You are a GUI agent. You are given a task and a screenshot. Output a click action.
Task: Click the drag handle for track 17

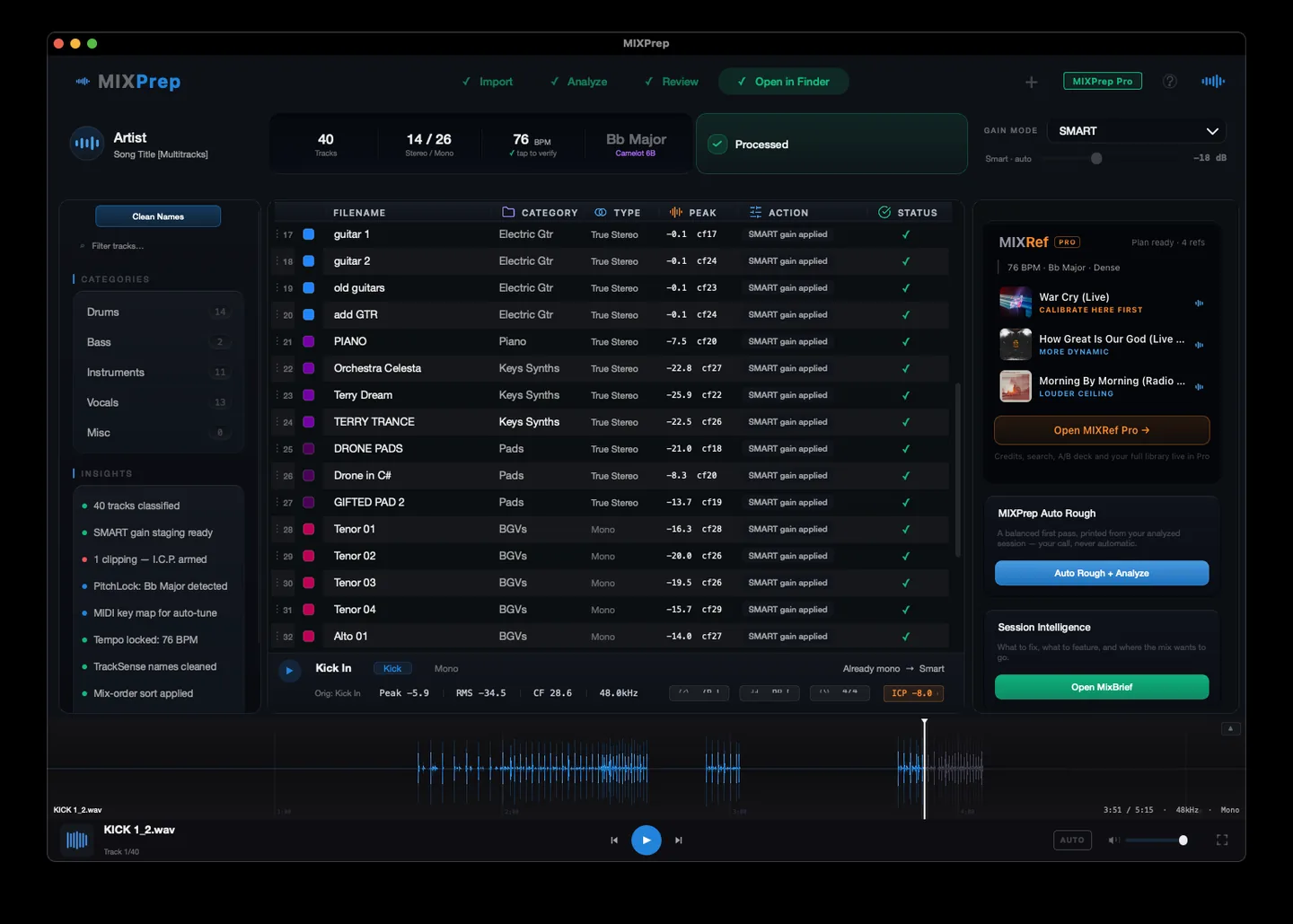coord(277,234)
